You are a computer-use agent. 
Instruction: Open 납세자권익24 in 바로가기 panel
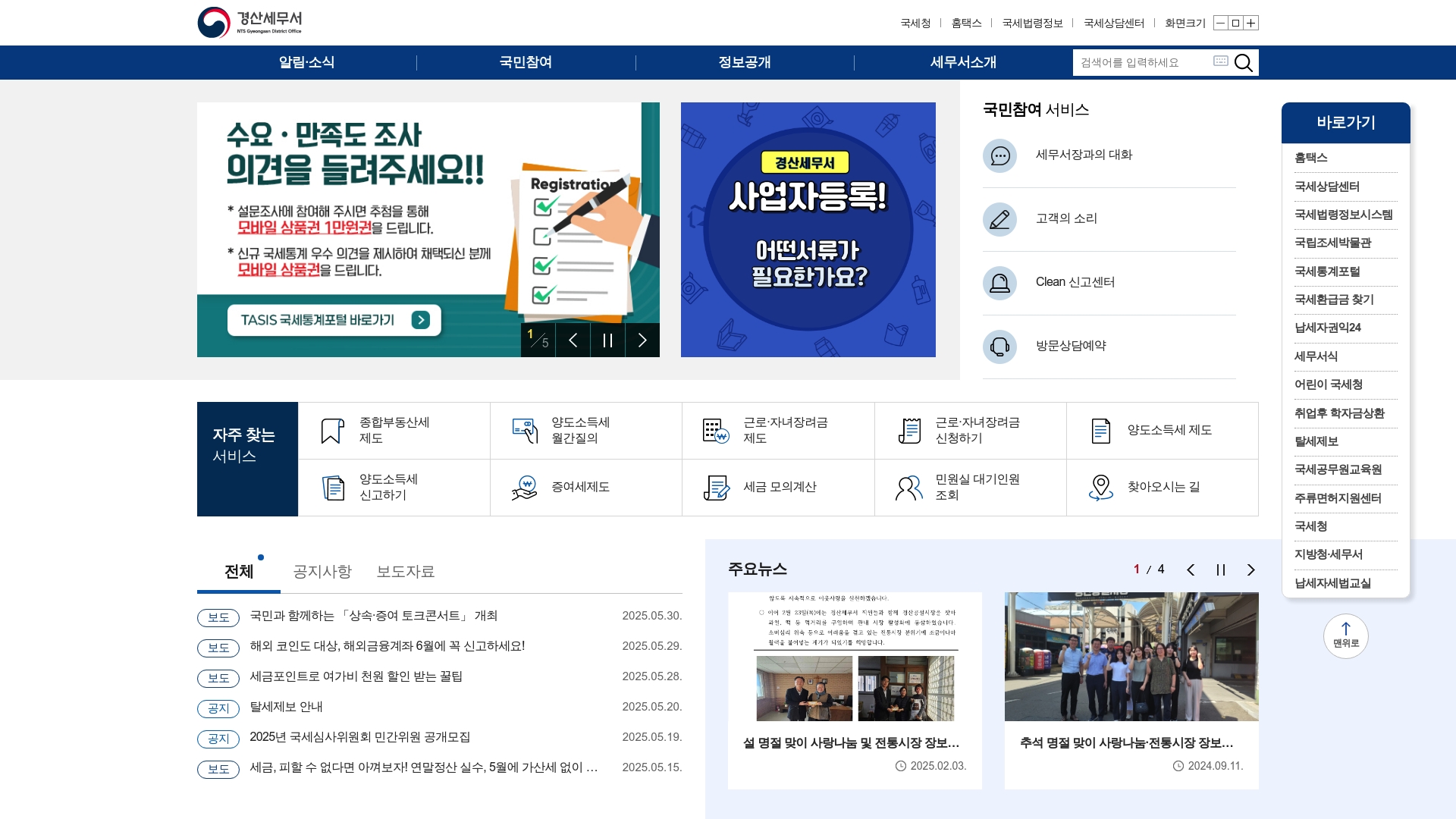pos(1327,328)
